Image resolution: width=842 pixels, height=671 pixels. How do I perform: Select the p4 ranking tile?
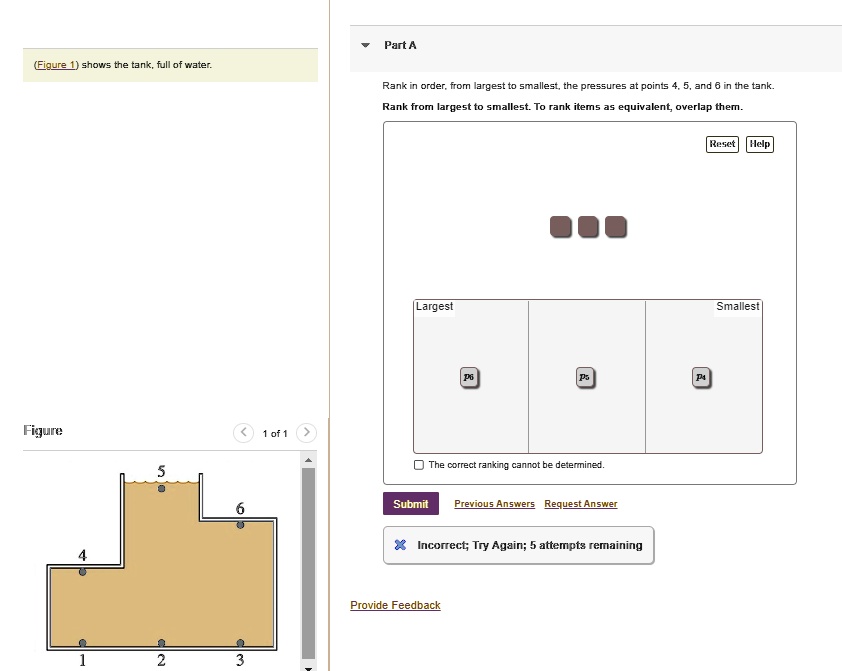click(x=701, y=377)
